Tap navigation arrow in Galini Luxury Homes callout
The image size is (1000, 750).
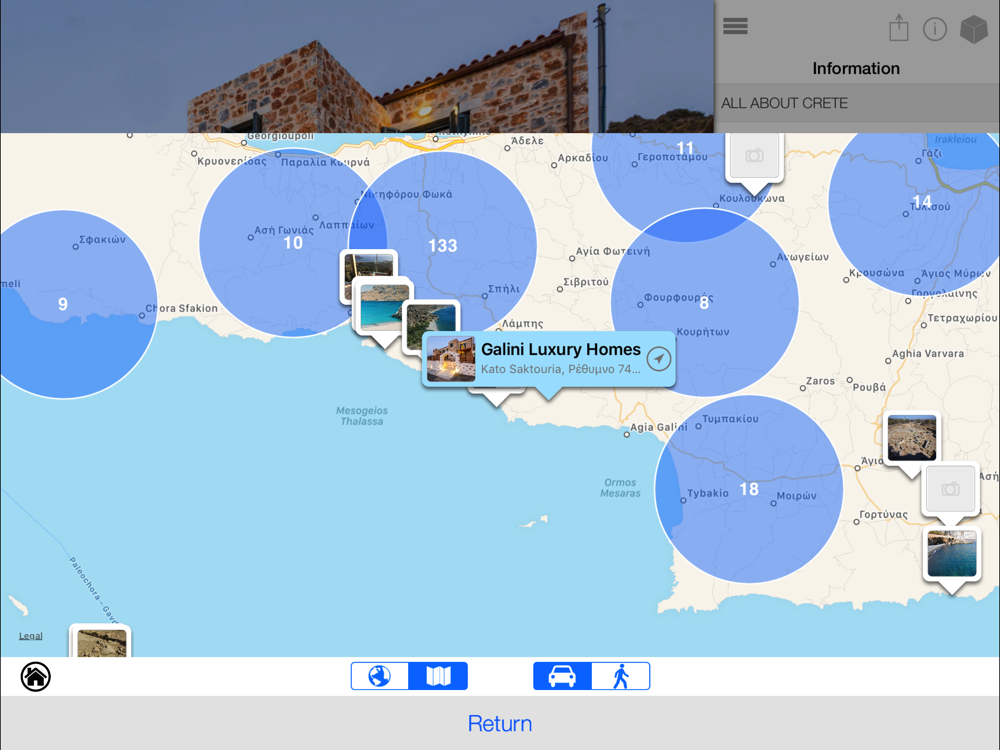coord(658,358)
